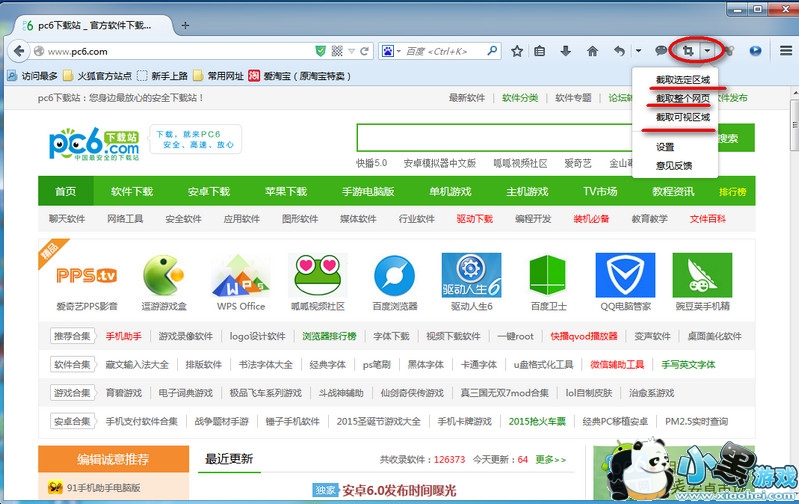Open the 安卓下载 navigation tab
Viewport: 799px width, 504px height.
point(209,192)
